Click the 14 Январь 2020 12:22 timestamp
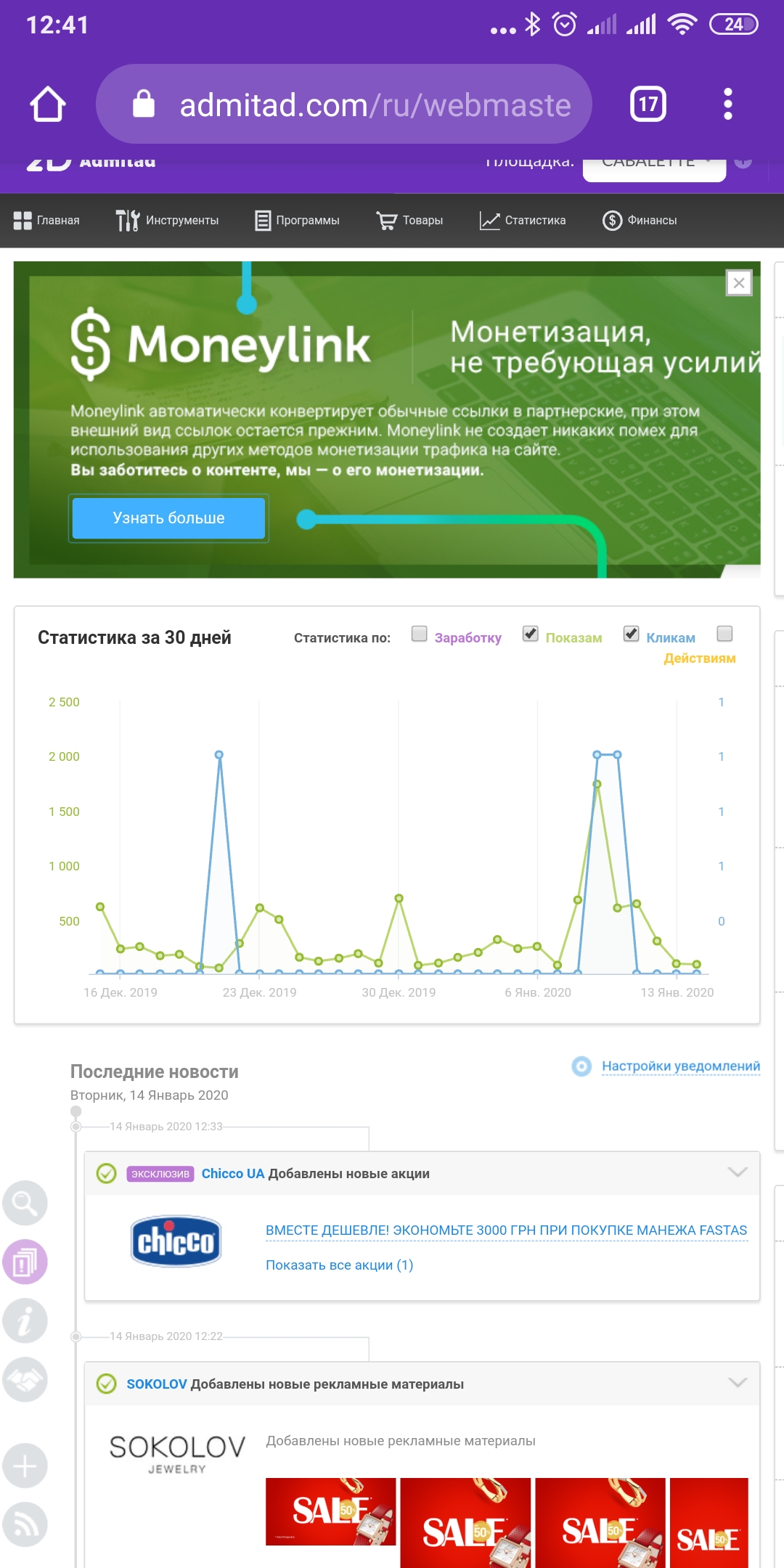Screen dimensions: 784x1568 [166, 1336]
